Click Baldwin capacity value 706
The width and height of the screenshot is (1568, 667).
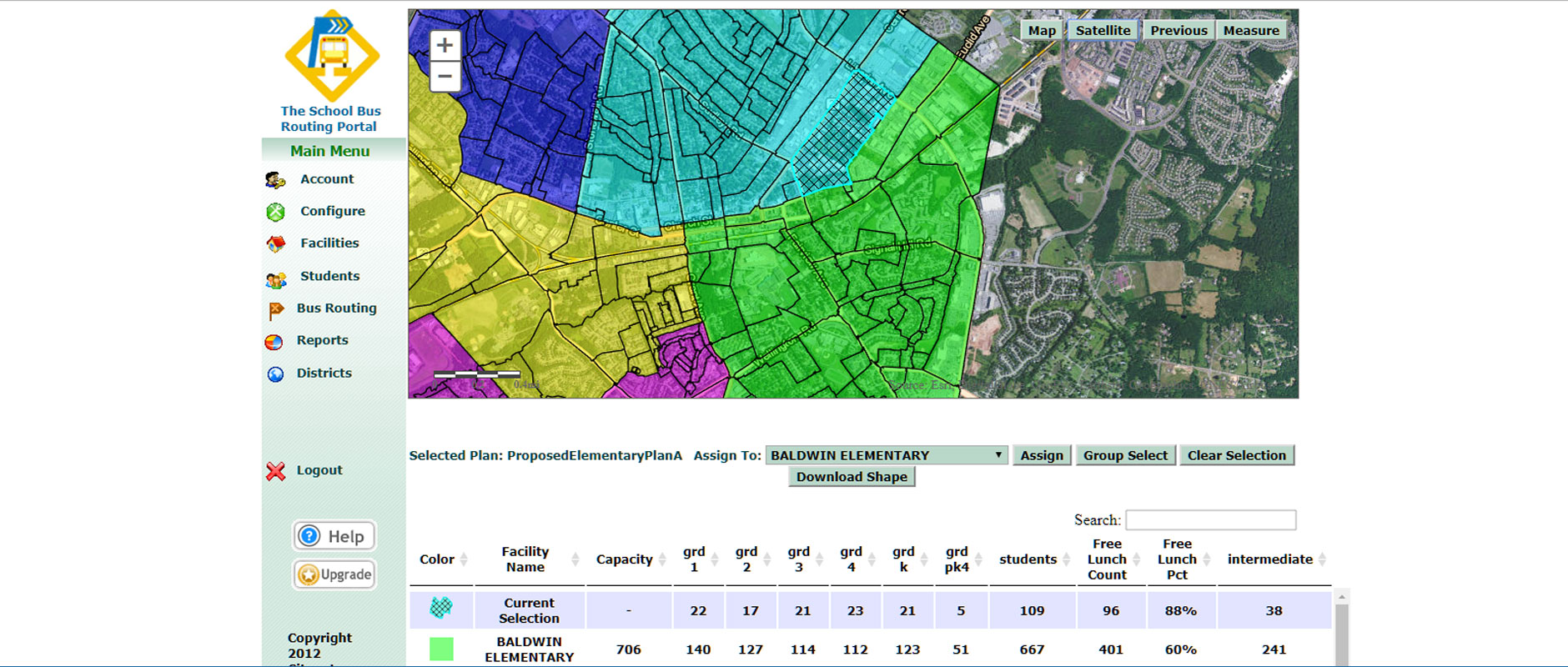(x=628, y=649)
